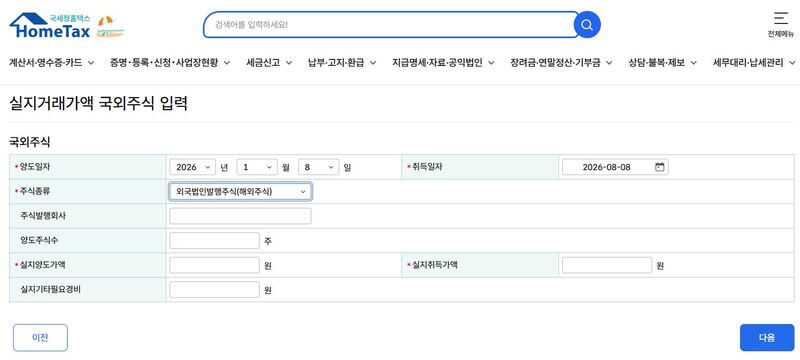Click the 취득일자 date field 2026-08-08

pyautogui.click(x=615, y=167)
